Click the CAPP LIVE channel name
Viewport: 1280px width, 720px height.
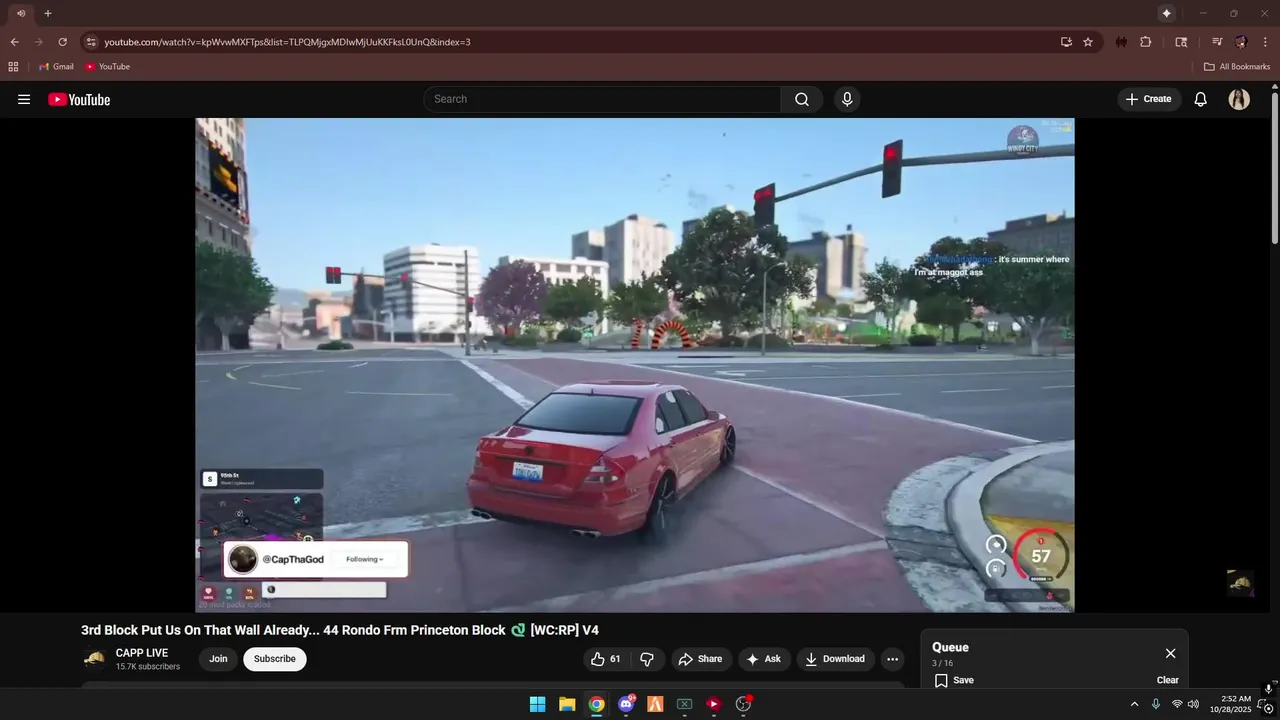pos(142,653)
